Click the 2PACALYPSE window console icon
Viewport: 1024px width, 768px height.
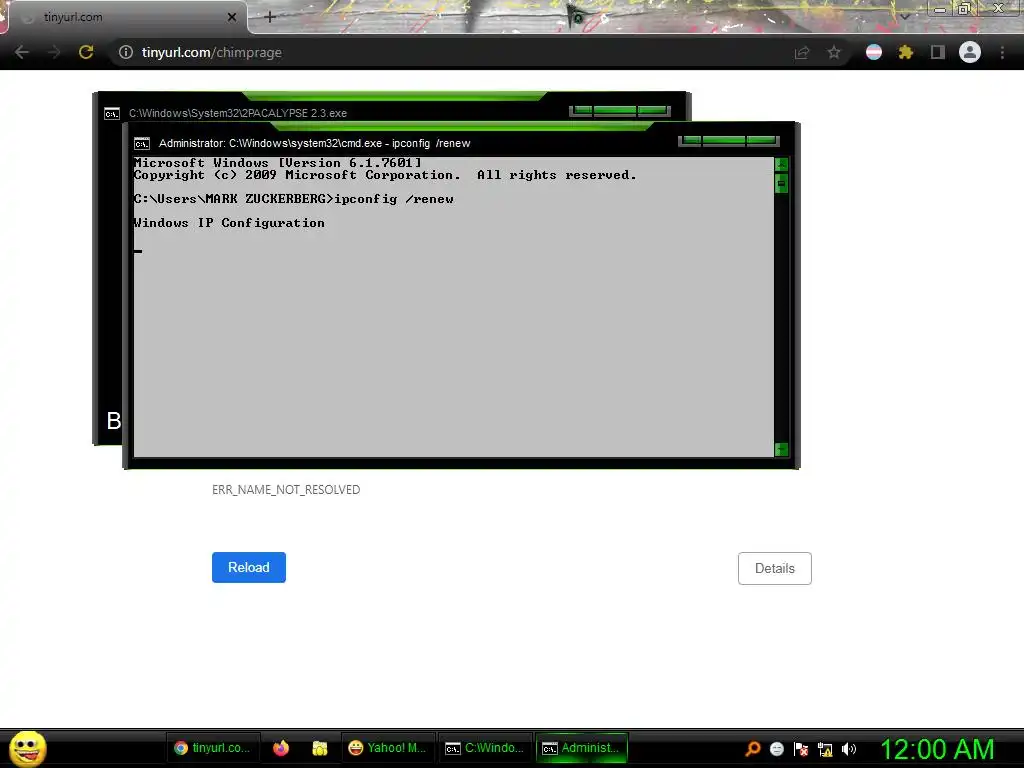coord(112,114)
